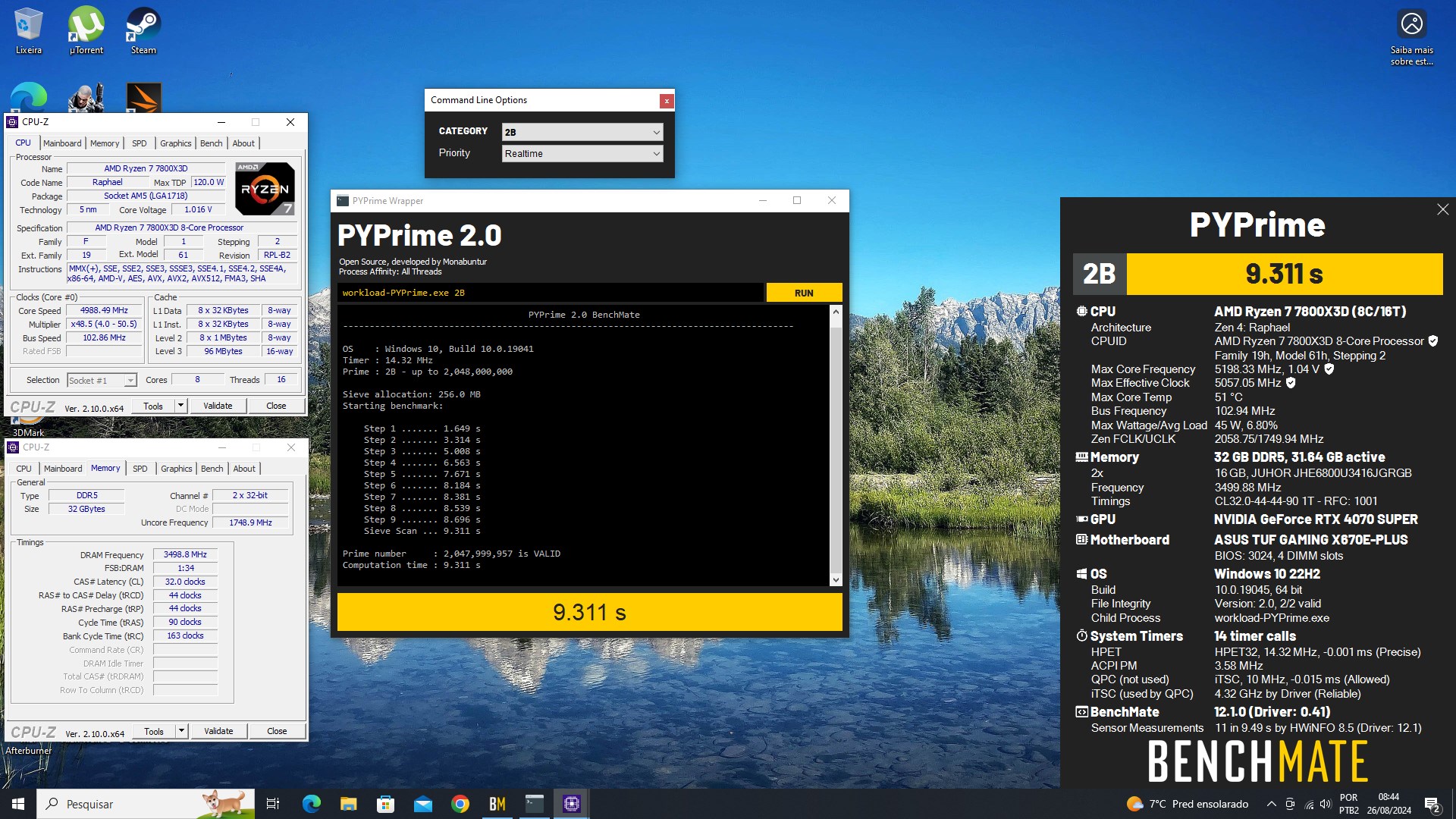Viewport: 1456px width, 819px height.
Task: Click the Close button in the top CPU-Z window
Action: 276,406
